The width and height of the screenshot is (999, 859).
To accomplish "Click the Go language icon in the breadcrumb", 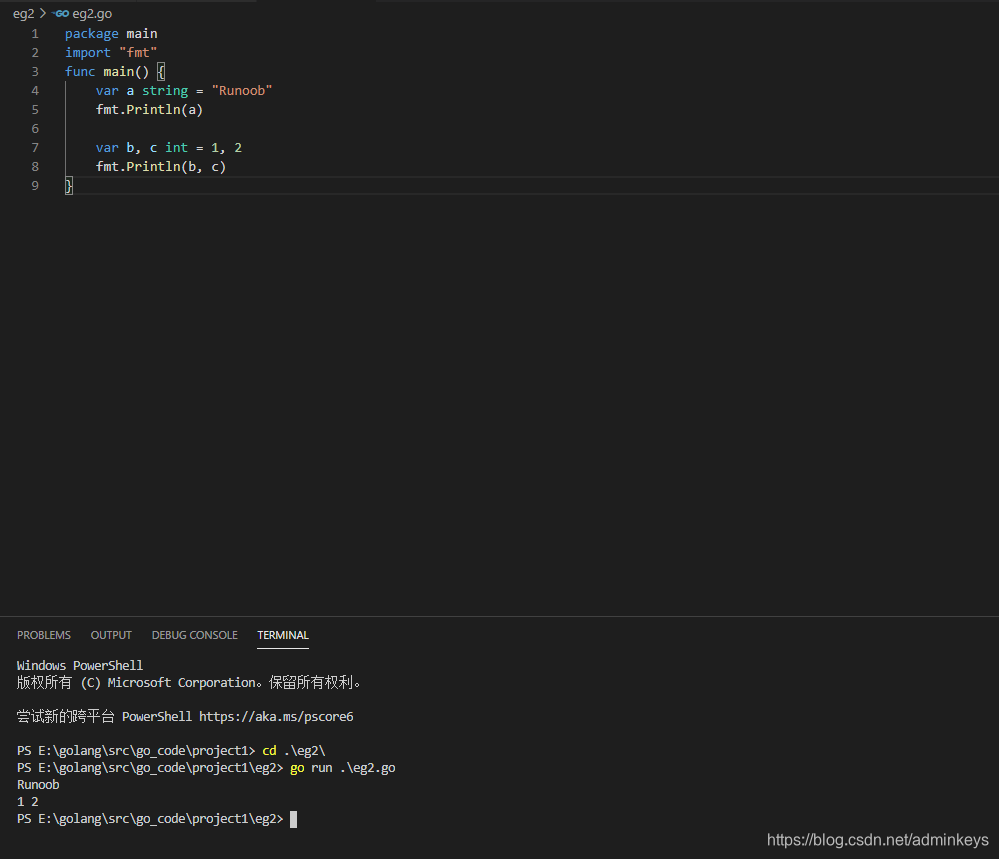I will pyautogui.click(x=62, y=14).
